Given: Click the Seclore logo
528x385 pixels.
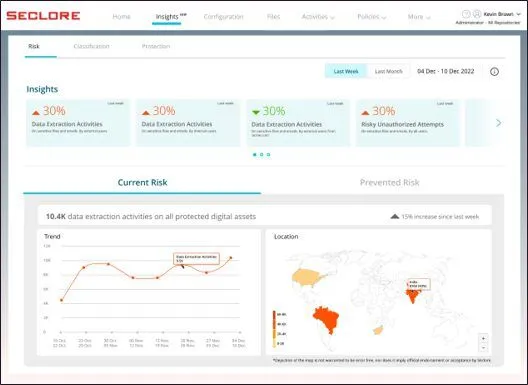Looking at the screenshot, I should point(43,15).
